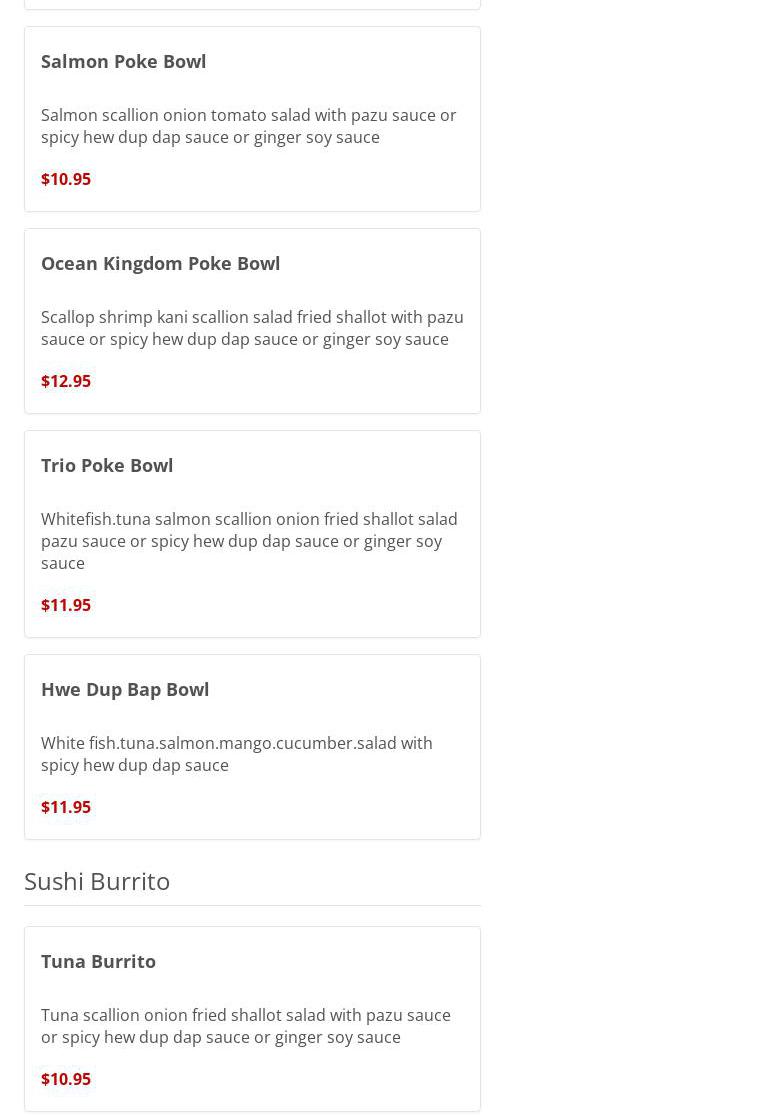Click the divider line under Sushi Burrito
The height and width of the screenshot is (1117, 770).
252,905
